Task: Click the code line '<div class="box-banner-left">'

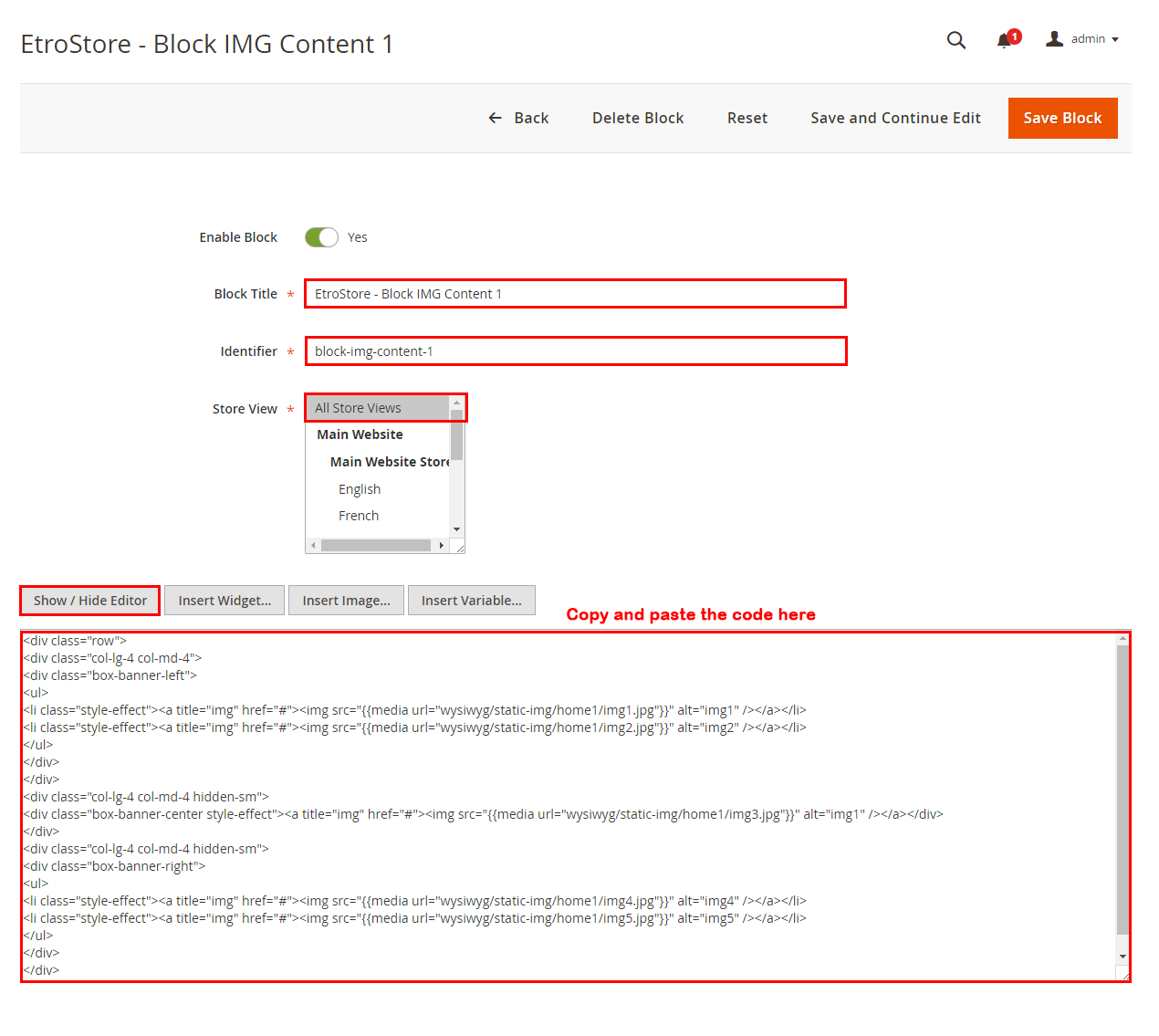Action: 110,675
